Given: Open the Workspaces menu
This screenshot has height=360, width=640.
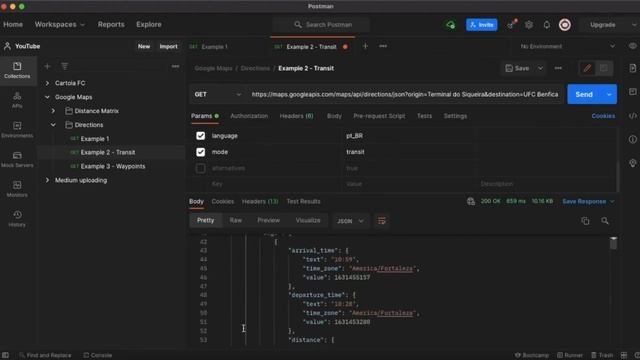Looking at the screenshot, I should click(60, 24).
